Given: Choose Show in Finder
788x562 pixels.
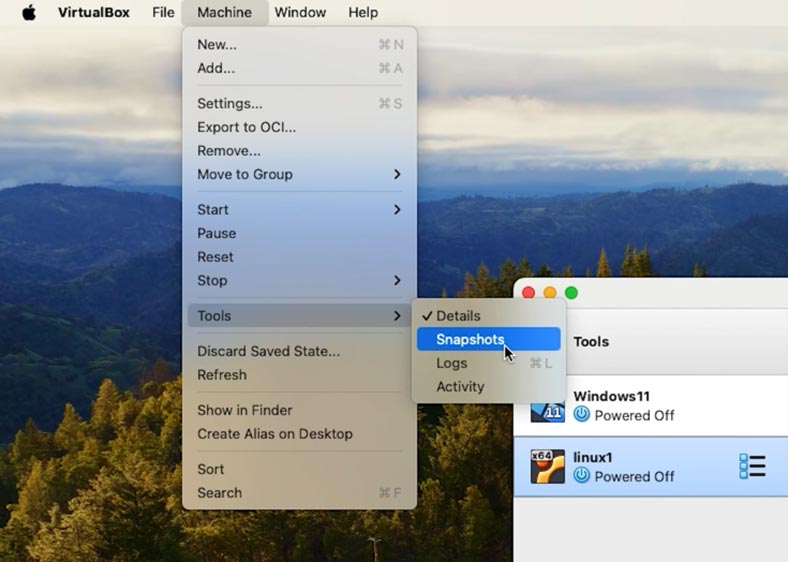Looking at the screenshot, I should (x=300, y=410).
